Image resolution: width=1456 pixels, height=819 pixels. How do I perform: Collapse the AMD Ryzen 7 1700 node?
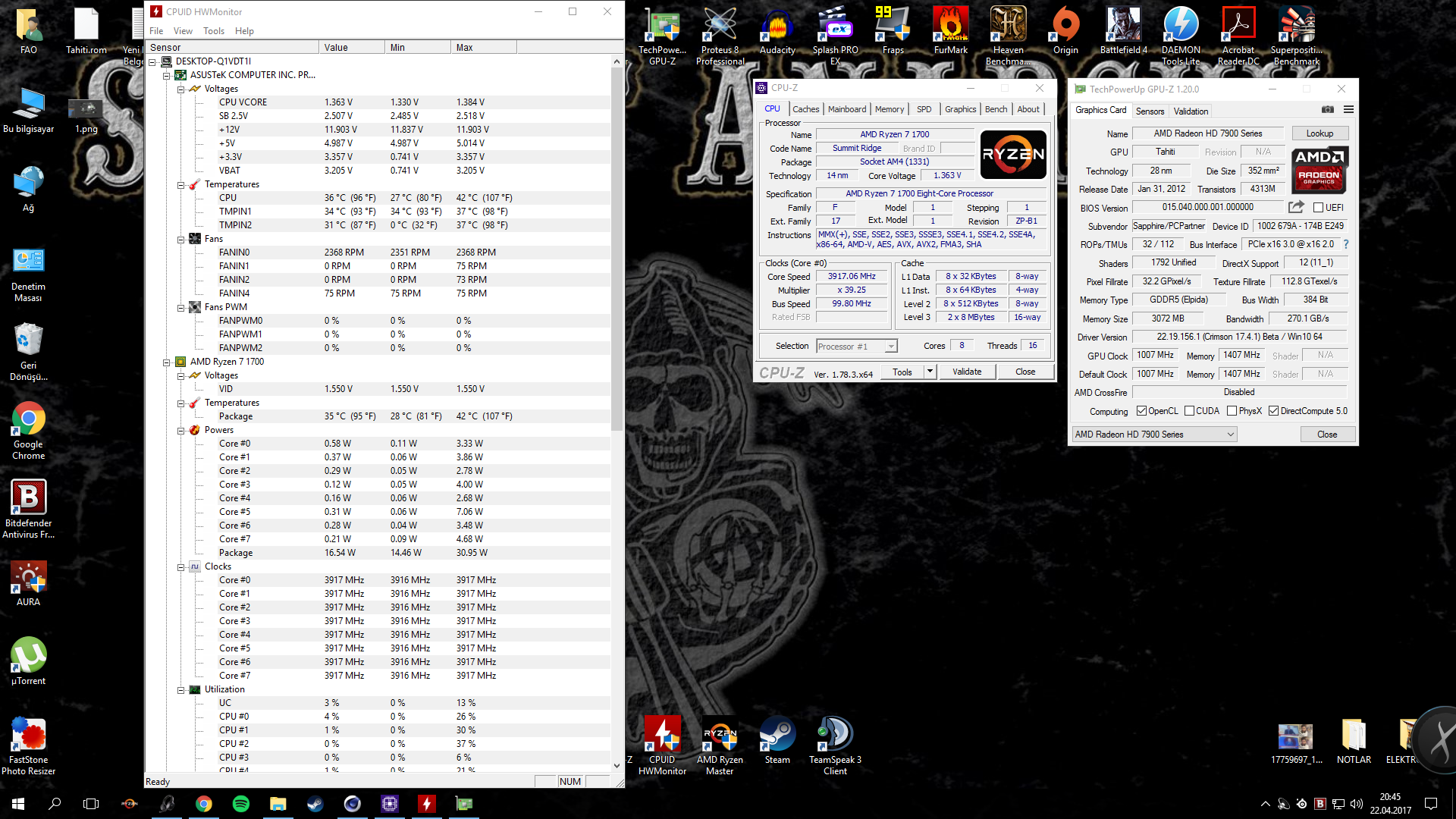tap(167, 362)
